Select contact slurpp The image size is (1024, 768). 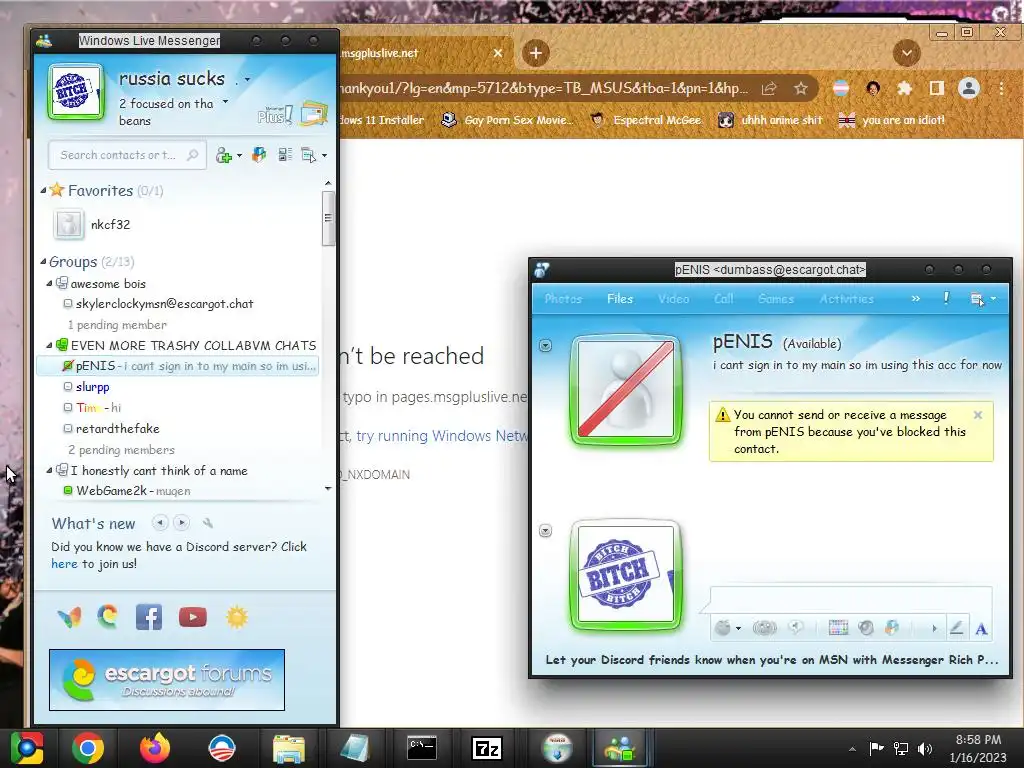(92, 387)
